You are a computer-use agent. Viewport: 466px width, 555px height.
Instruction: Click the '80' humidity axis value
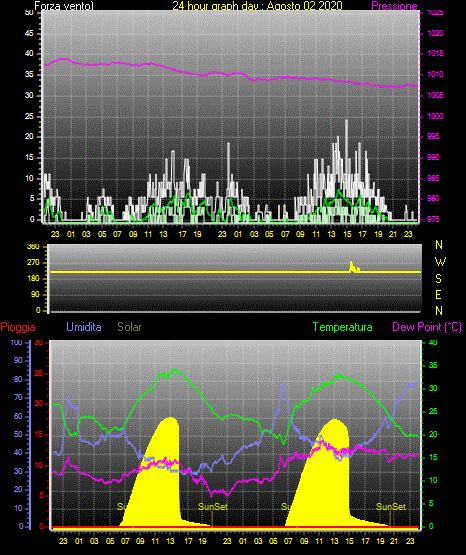[x=18, y=379]
